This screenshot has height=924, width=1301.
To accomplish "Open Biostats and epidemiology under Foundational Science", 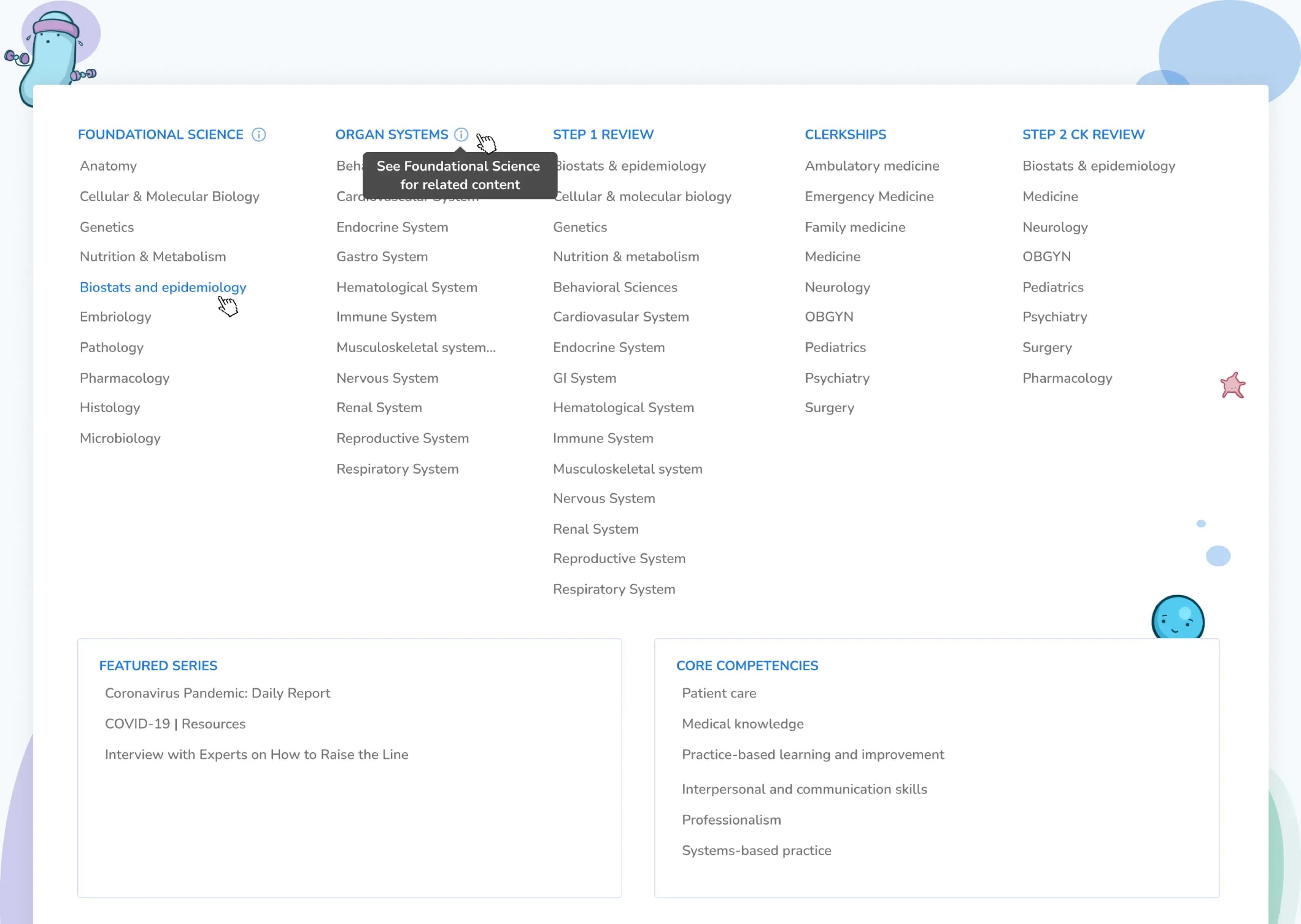I will click(163, 287).
